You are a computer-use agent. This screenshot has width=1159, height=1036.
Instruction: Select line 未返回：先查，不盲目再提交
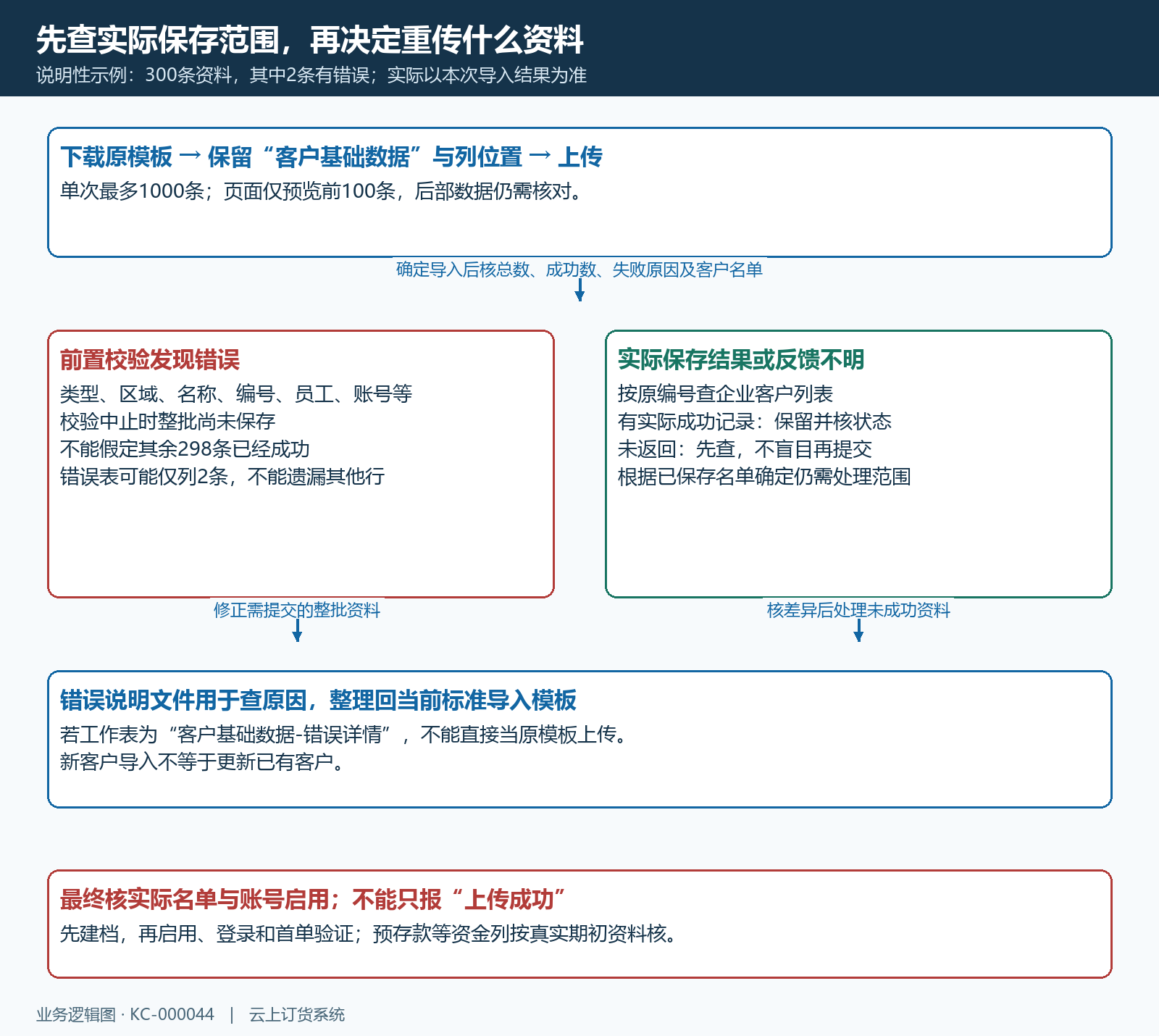[745, 449]
